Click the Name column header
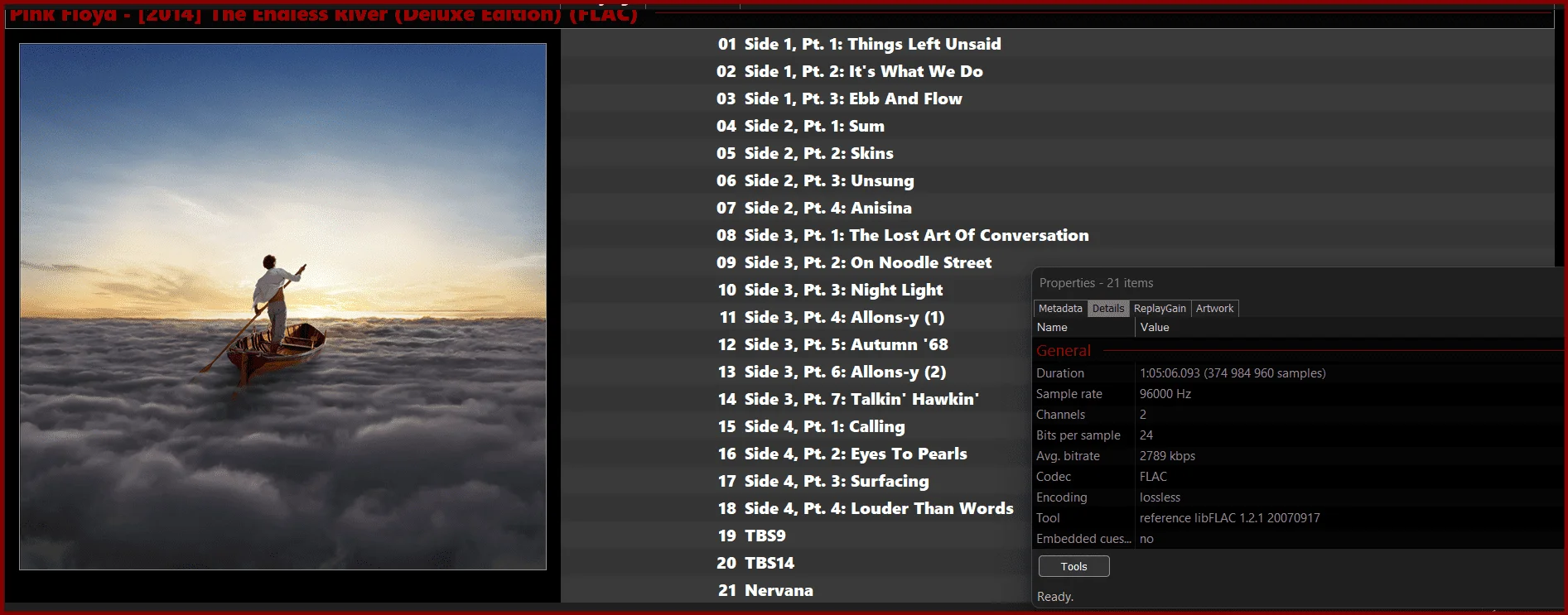Screen dimensions: 1568x615 (1083, 328)
